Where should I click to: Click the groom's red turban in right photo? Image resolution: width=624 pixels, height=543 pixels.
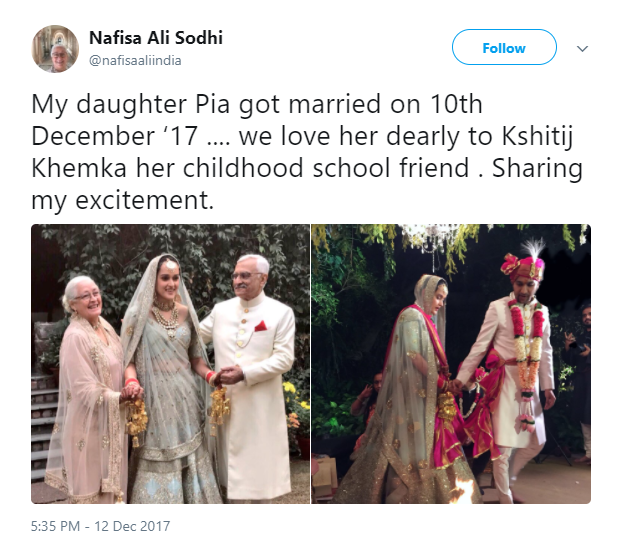(521, 265)
